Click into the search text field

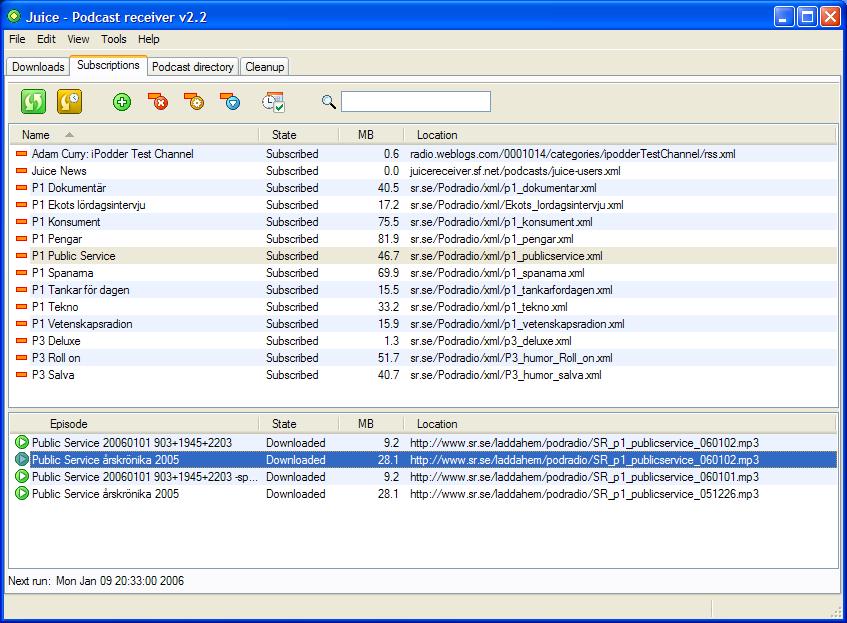416,102
